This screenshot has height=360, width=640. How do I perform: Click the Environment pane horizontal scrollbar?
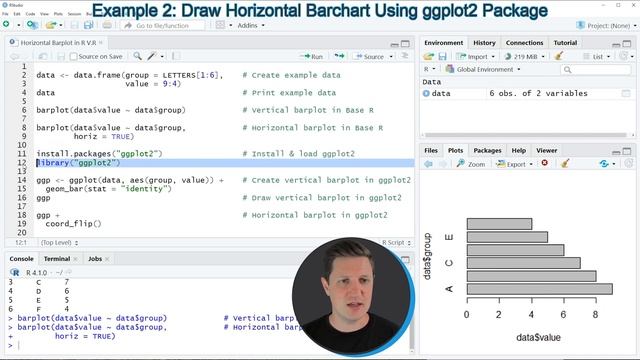525,135
